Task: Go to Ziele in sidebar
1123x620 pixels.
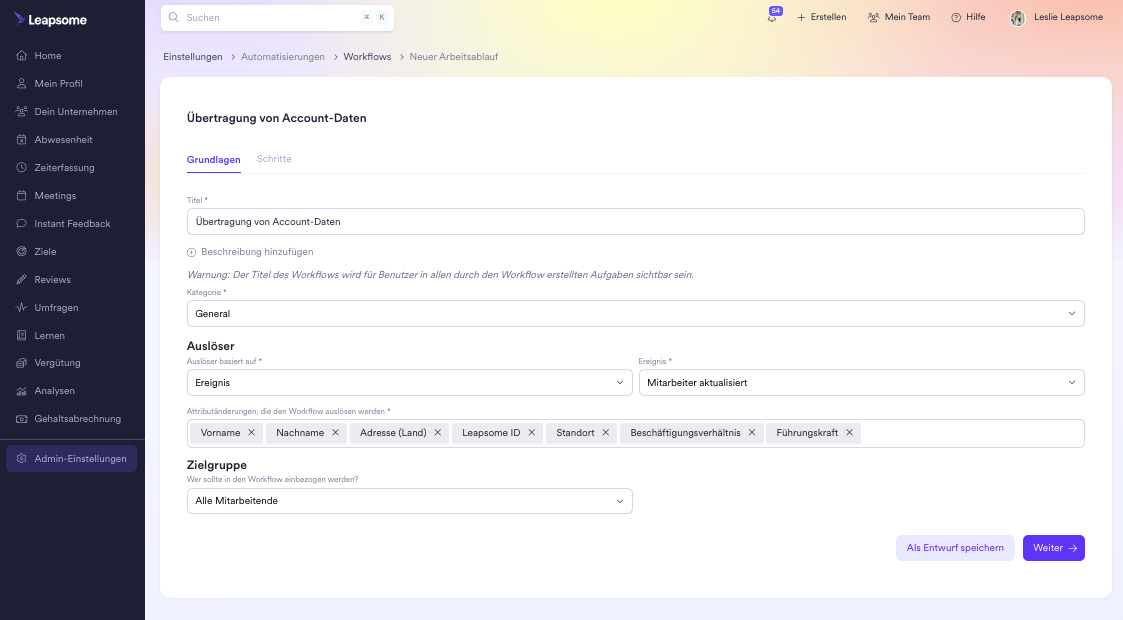Action: (45, 252)
